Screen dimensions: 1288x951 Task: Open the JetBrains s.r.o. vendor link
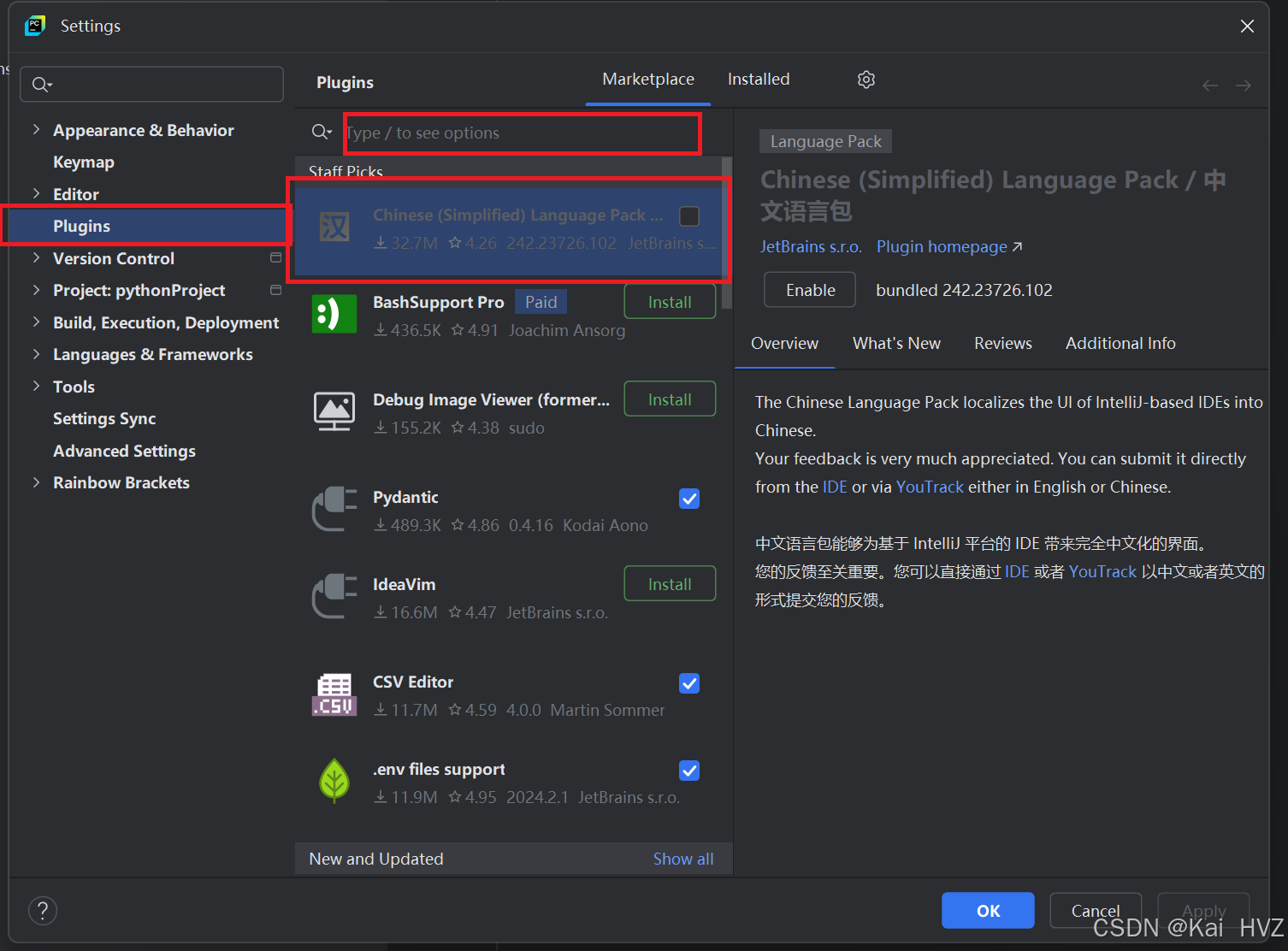pos(811,247)
